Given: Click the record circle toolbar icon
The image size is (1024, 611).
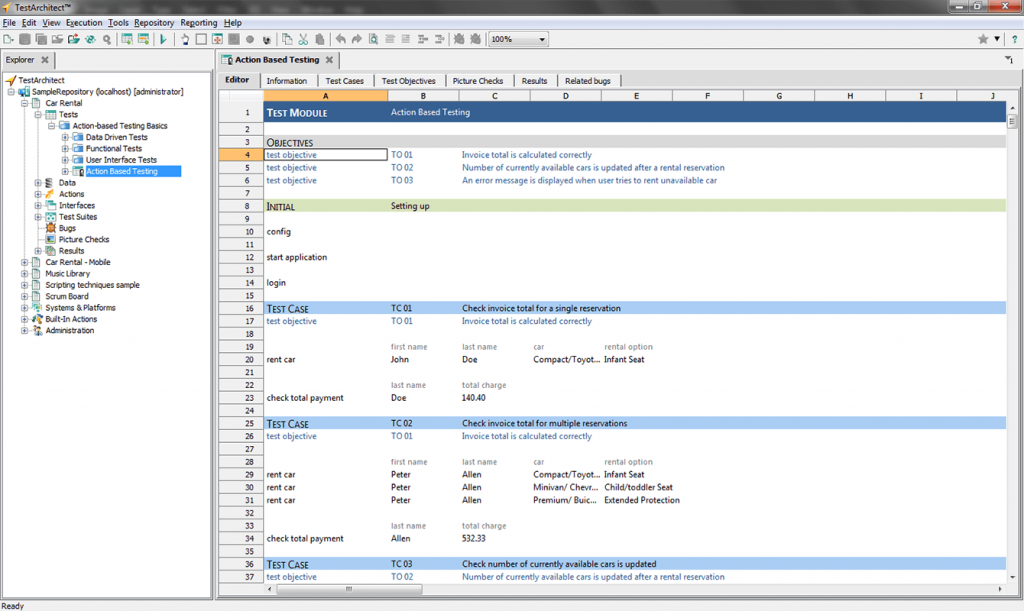Looking at the screenshot, I should [x=249, y=39].
